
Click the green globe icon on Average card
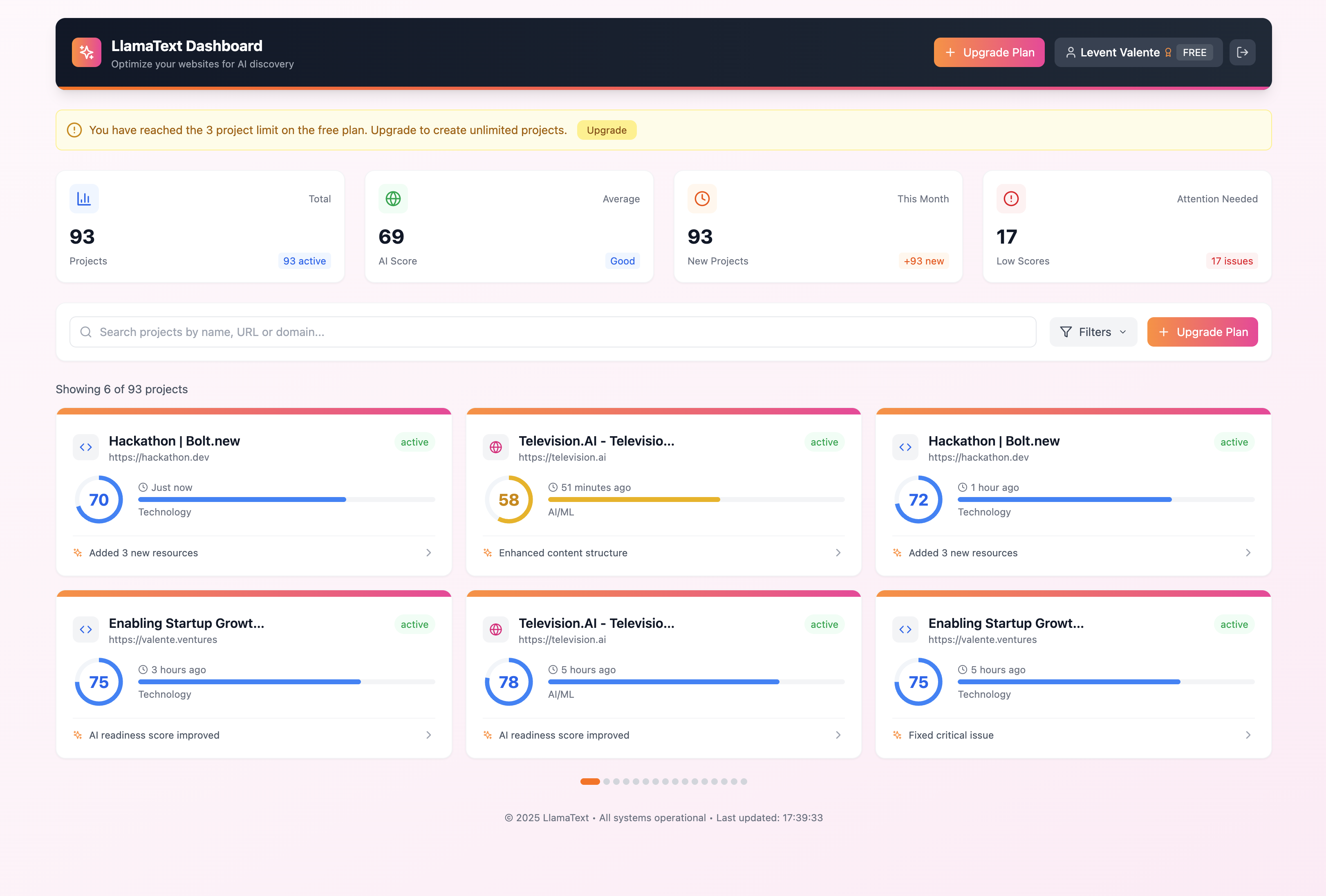393,199
